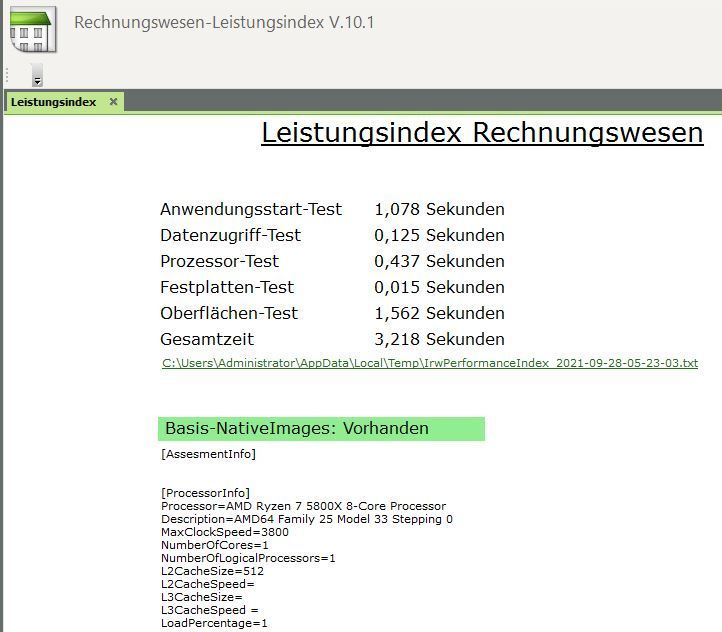Image resolution: width=722 pixels, height=632 pixels.
Task: Open the IrwPerformanceIndex log file link
Action: pos(429,363)
